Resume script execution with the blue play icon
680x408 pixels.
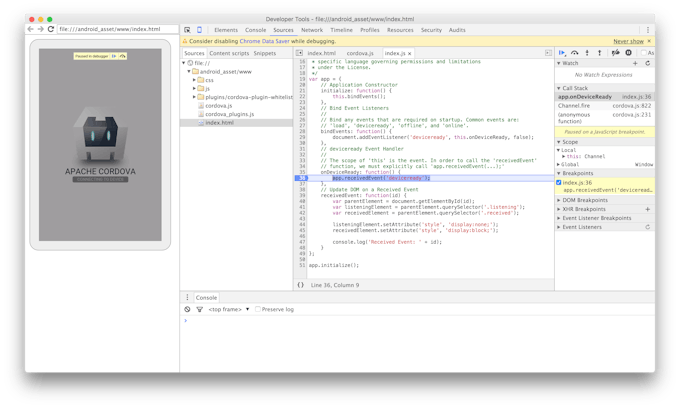pos(562,53)
